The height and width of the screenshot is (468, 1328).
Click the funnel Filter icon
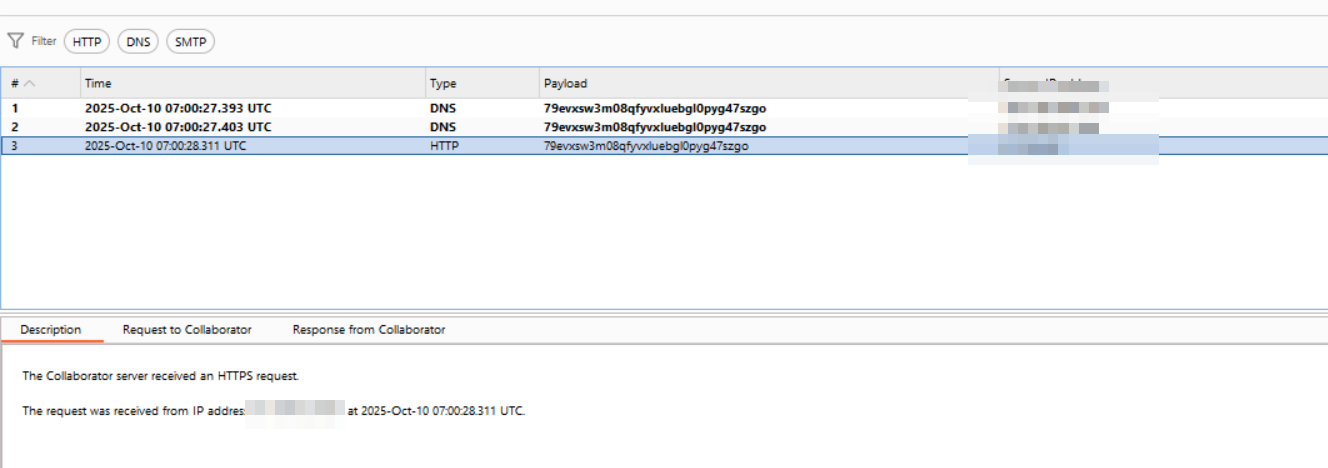(15, 41)
